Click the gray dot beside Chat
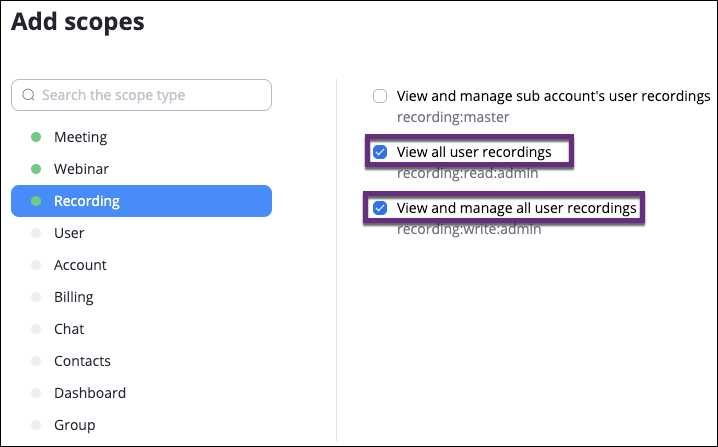 click(x=36, y=329)
